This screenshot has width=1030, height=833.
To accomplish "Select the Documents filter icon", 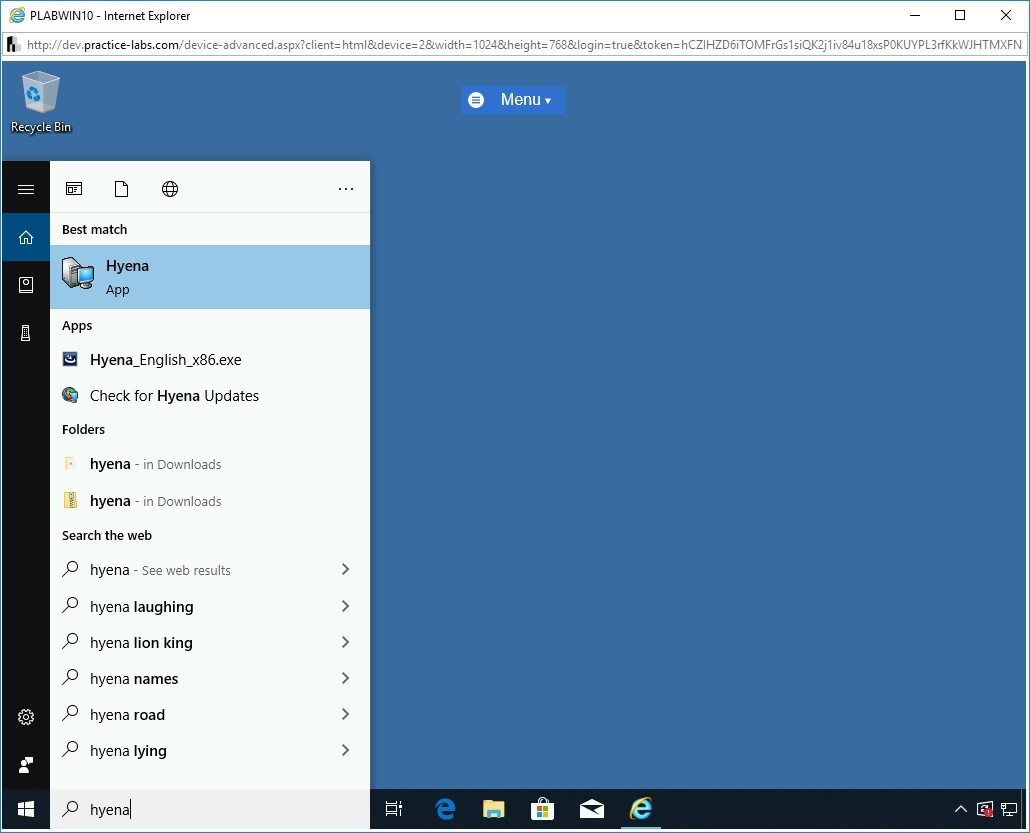I will tap(122, 189).
